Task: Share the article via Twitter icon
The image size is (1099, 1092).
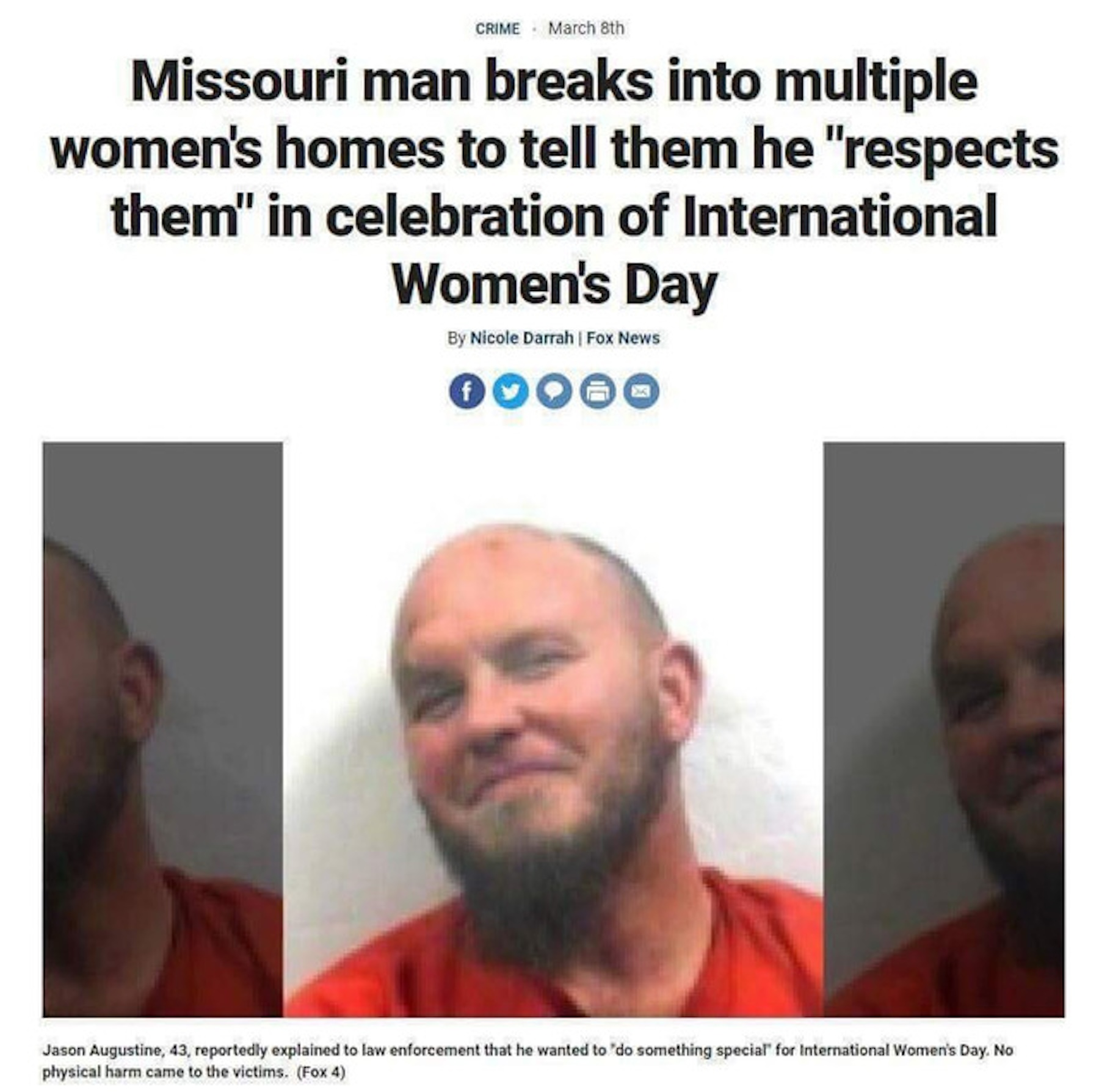Action: pos(510,391)
